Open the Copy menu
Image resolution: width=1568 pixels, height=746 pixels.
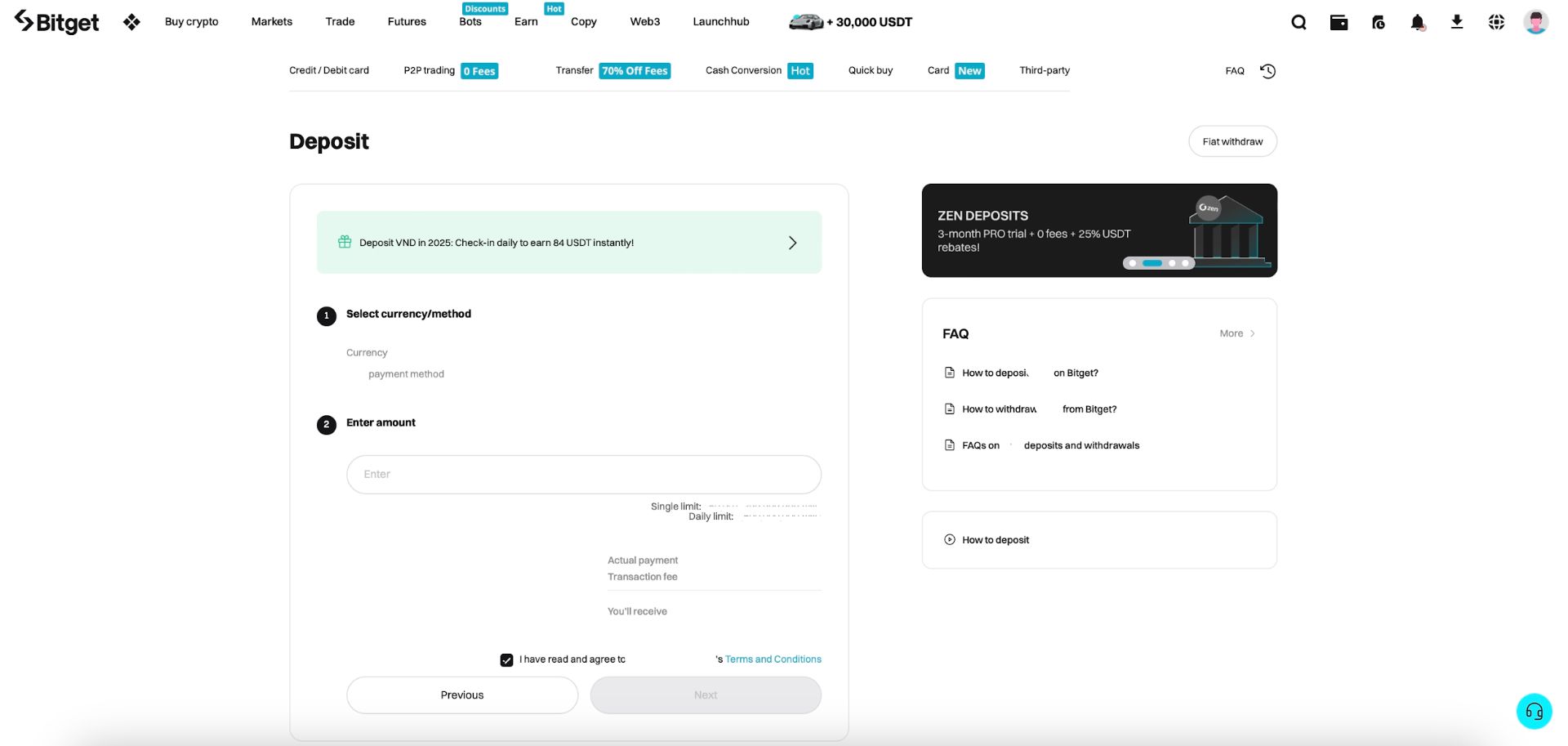[584, 22]
